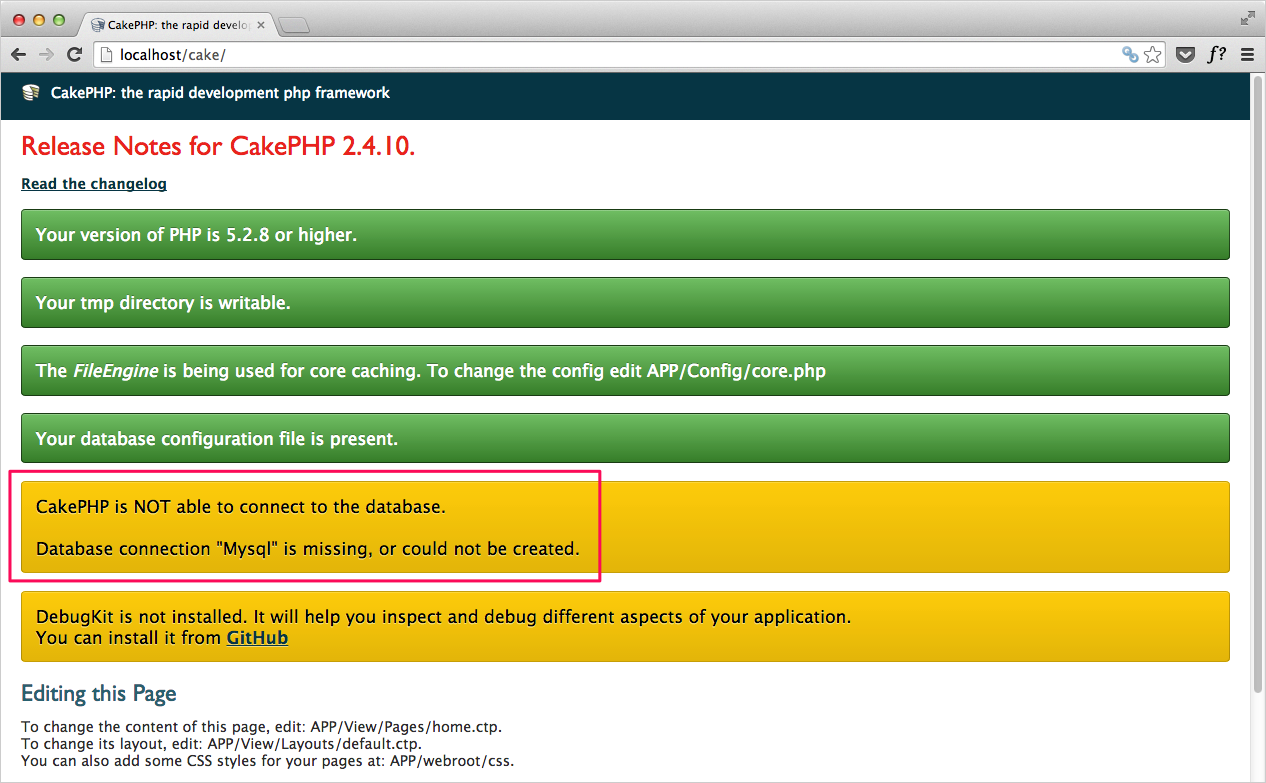The image size is (1266, 783).
Task: Click the line mentioning APP/webroot/css
Action: 268,761
